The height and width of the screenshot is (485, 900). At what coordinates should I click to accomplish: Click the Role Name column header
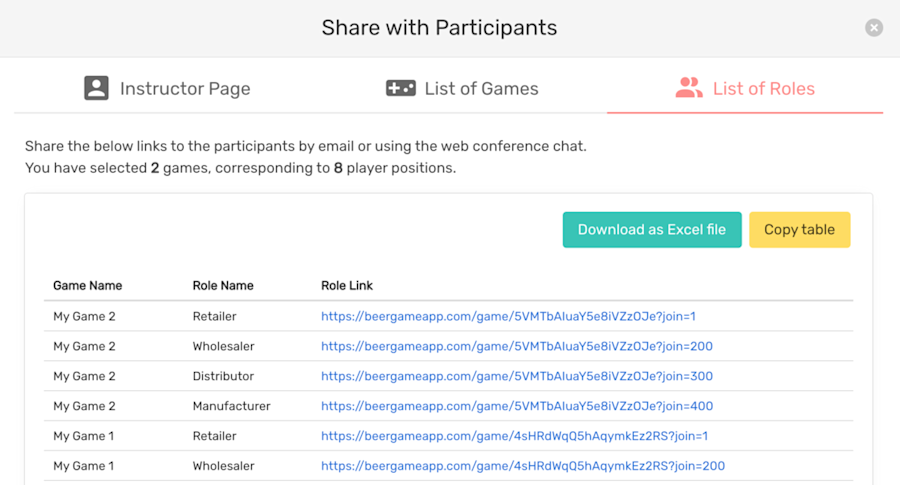[223, 285]
